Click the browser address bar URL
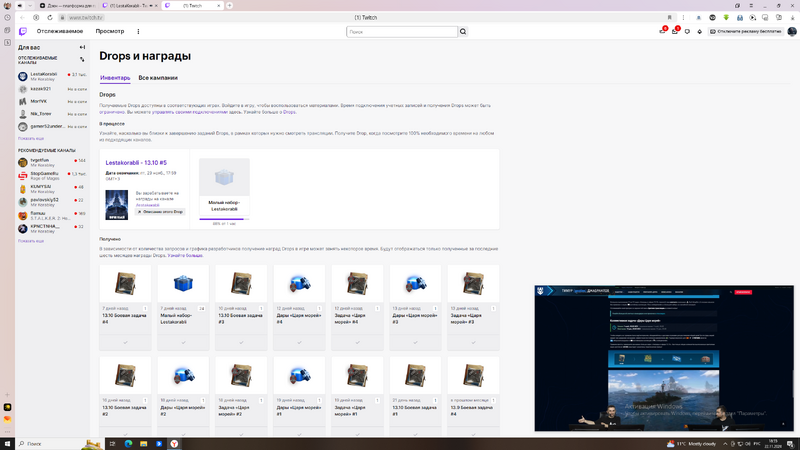The image size is (800, 450). pos(86,17)
